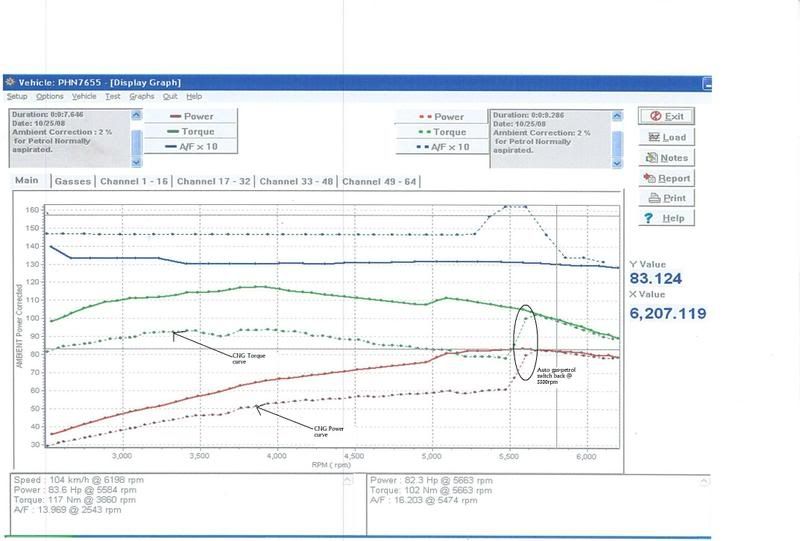The width and height of the screenshot is (800, 541).
Task: Click the X Value reading 6,207.119
Action: pyautogui.click(x=668, y=313)
